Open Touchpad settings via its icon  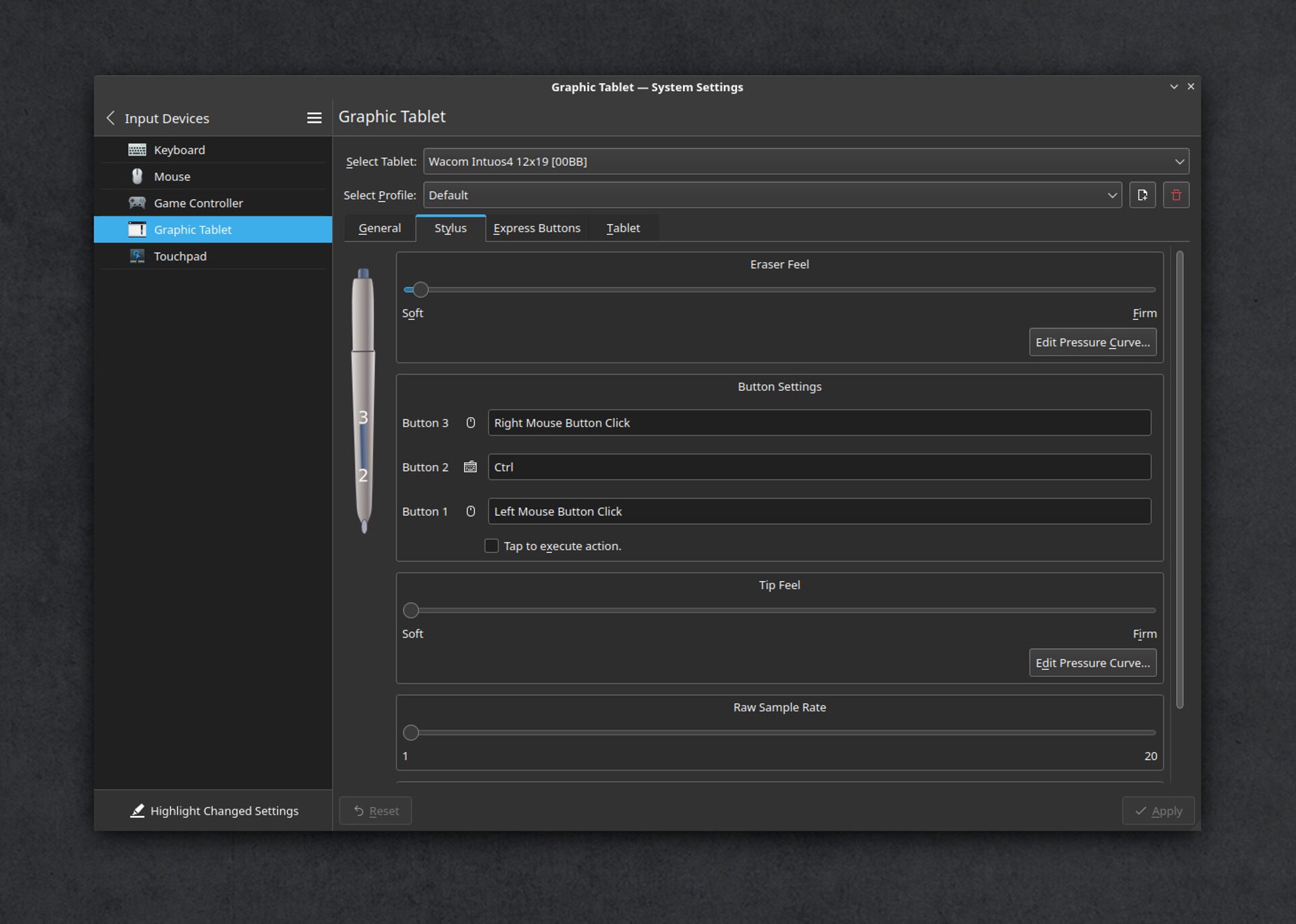pyautogui.click(x=137, y=256)
